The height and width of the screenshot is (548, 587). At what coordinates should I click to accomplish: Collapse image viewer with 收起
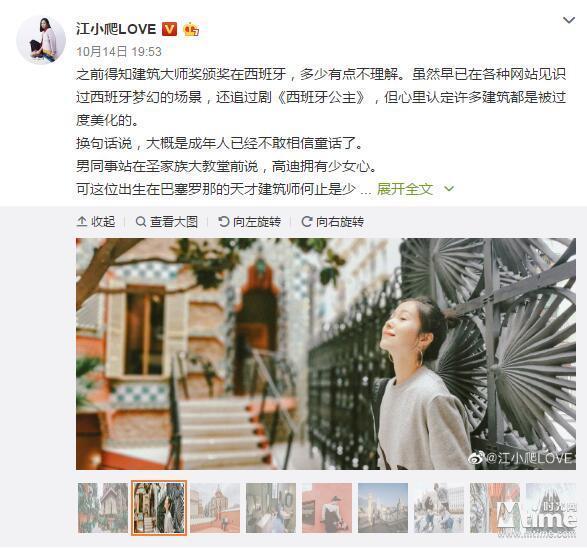point(96,222)
